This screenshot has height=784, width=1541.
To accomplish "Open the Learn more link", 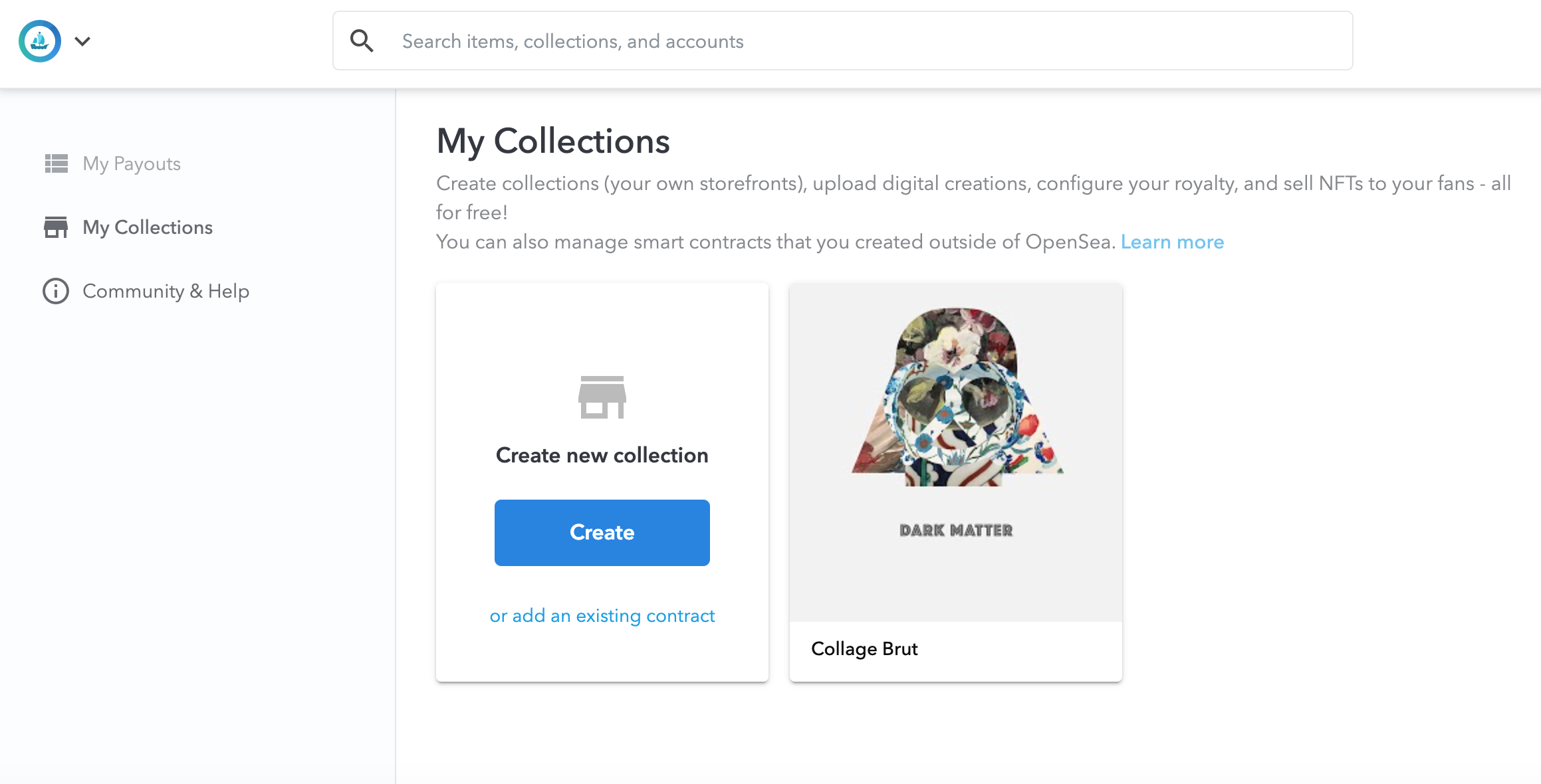I will click(1172, 242).
